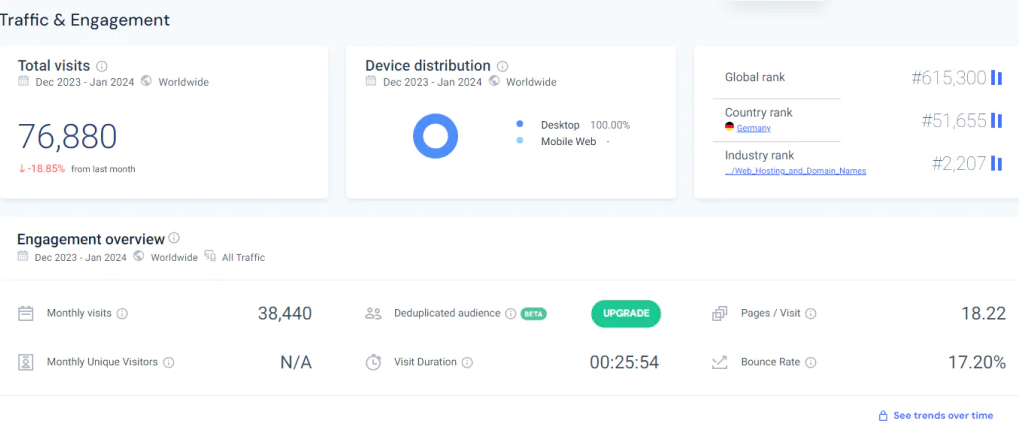
Task: Click info icon beside Device distribution
Action: (x=503, y=66)
